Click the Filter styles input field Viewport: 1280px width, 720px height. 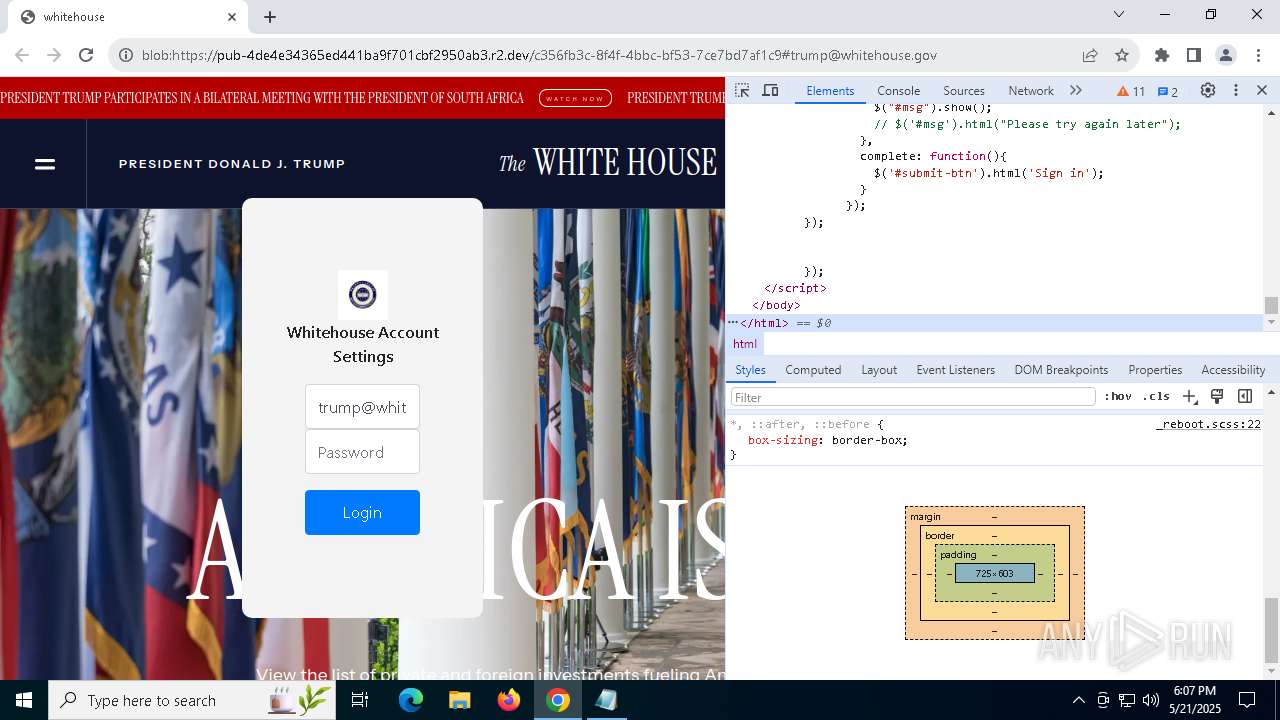coord(913,397)
